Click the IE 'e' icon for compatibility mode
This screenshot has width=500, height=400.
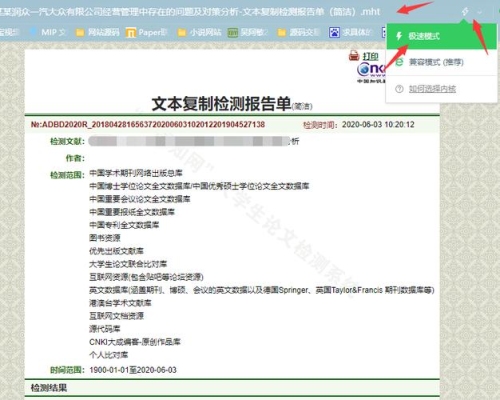coord(399,62)
